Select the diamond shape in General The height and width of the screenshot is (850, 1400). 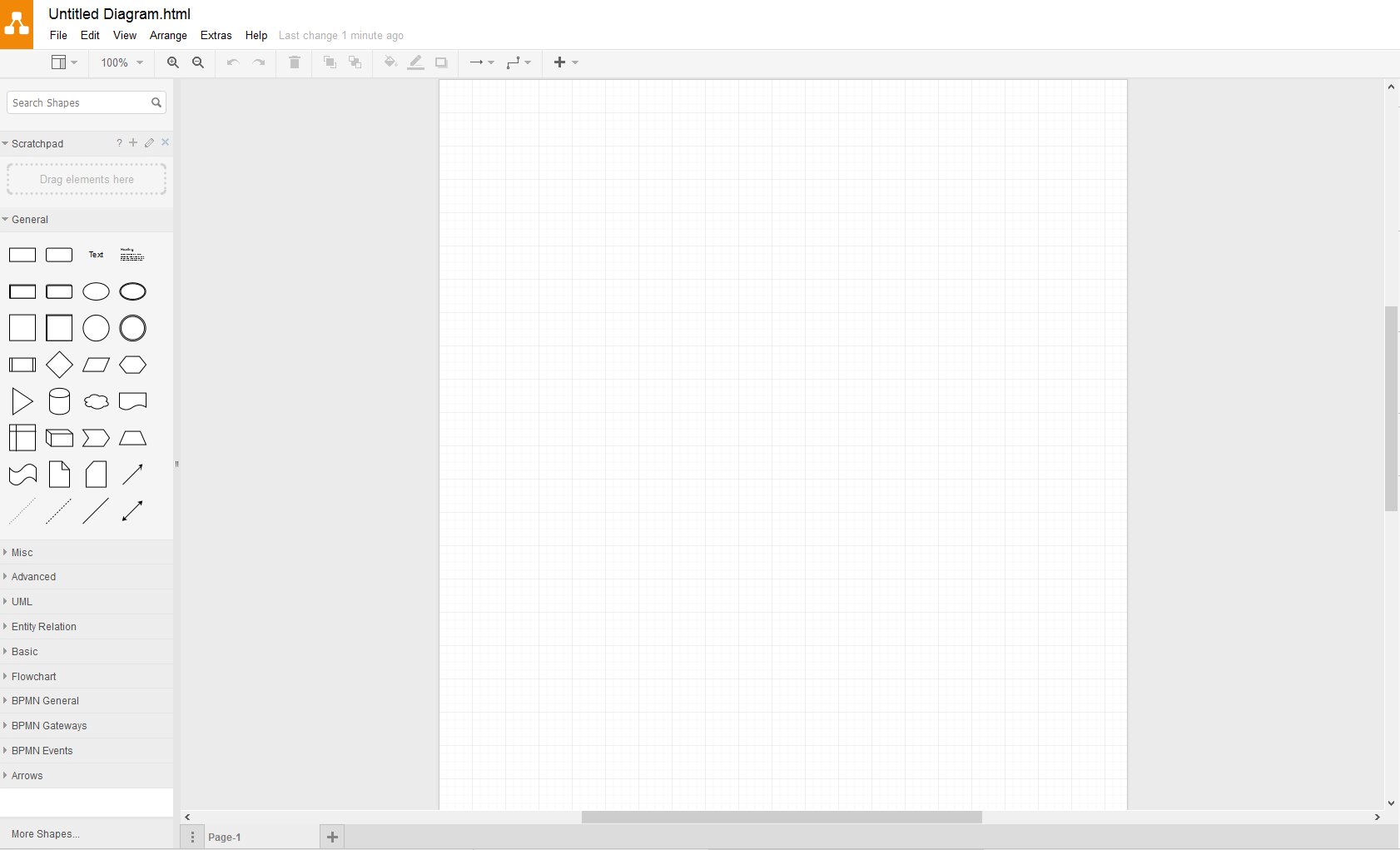(x=59, y=365)
